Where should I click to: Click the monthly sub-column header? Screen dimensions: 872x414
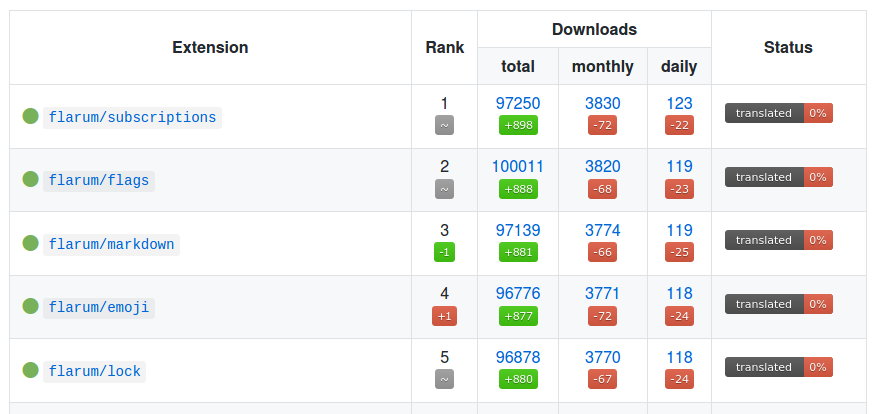tap(603, 66)
